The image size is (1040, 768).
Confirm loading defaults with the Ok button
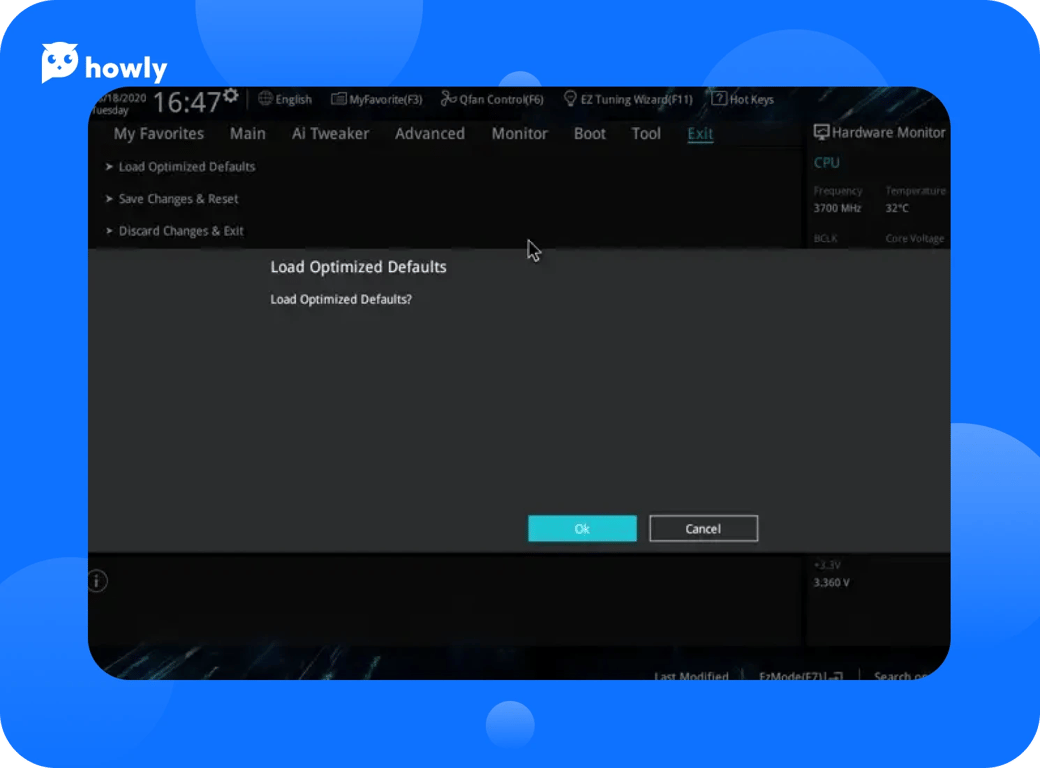pos(582,529)
